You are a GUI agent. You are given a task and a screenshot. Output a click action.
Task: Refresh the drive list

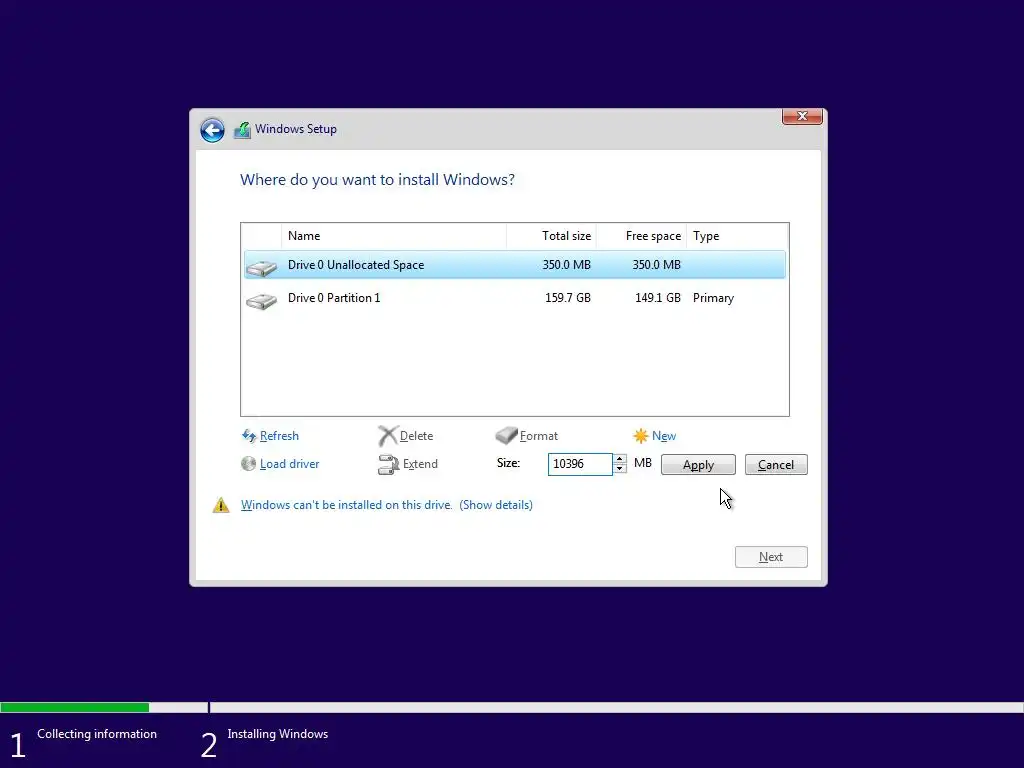coord(279,436)
